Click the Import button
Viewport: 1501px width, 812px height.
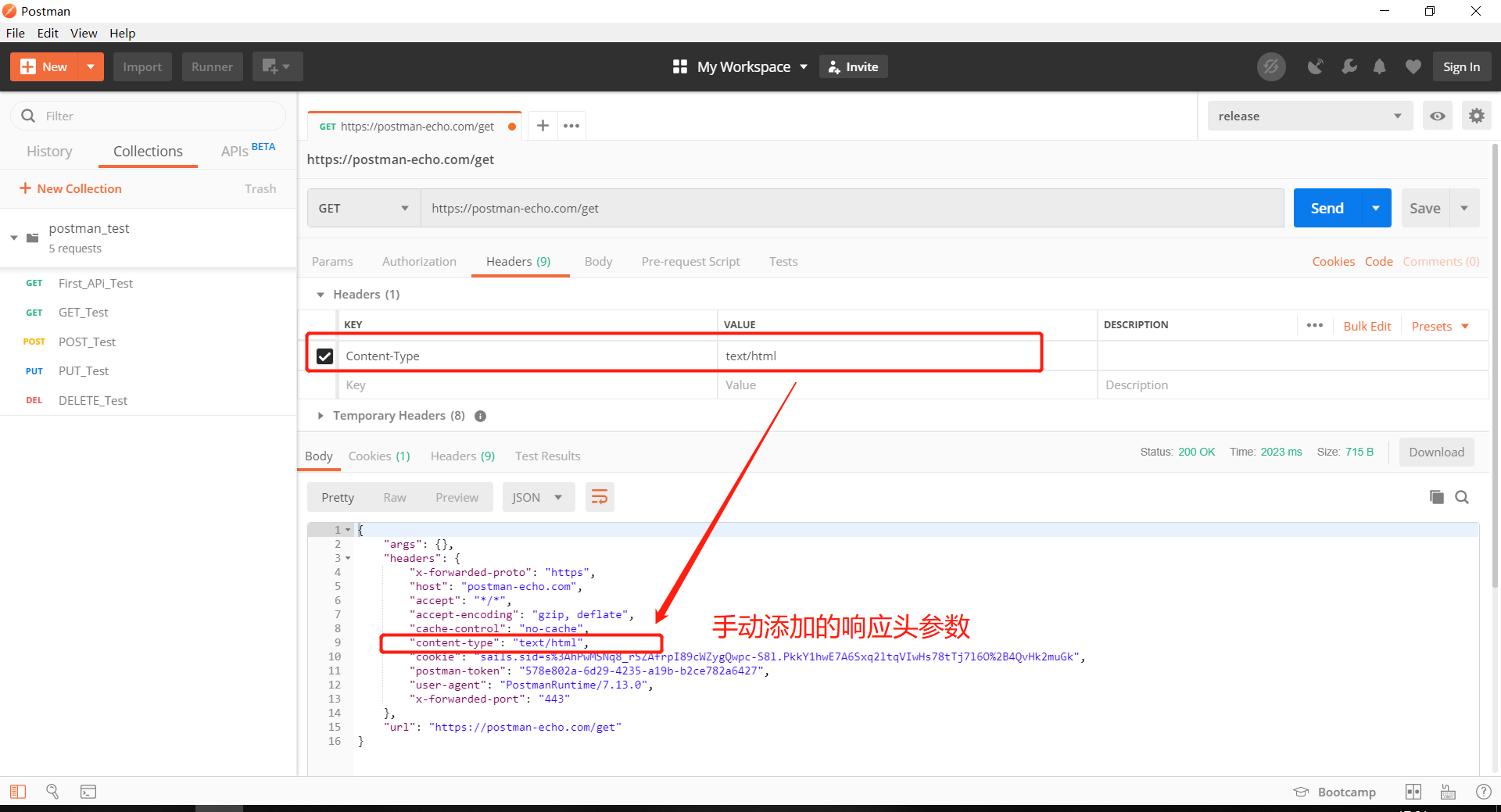[x=142, y=66]
